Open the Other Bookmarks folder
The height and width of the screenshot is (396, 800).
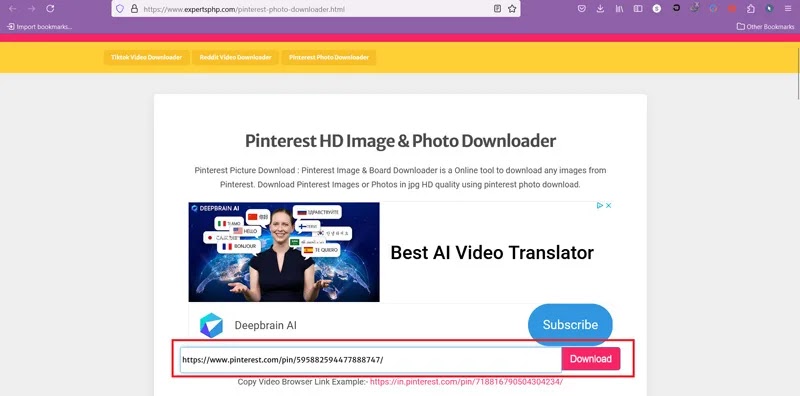[765, 27]
